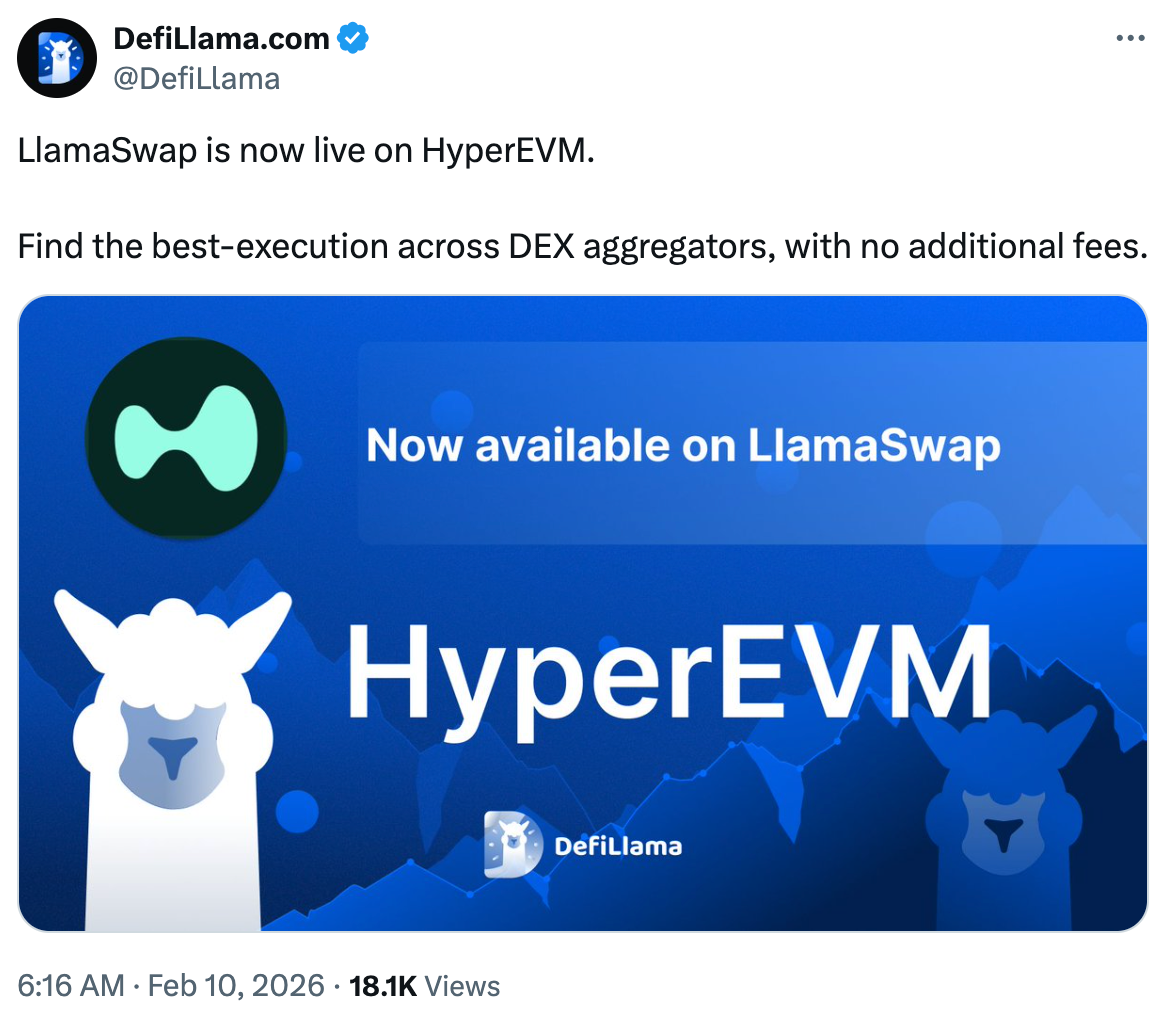Open the 6:16 AM timestamp link
Viewport: 1170px width, 1026px height.
pyautogui.click(x=71, y=986)
